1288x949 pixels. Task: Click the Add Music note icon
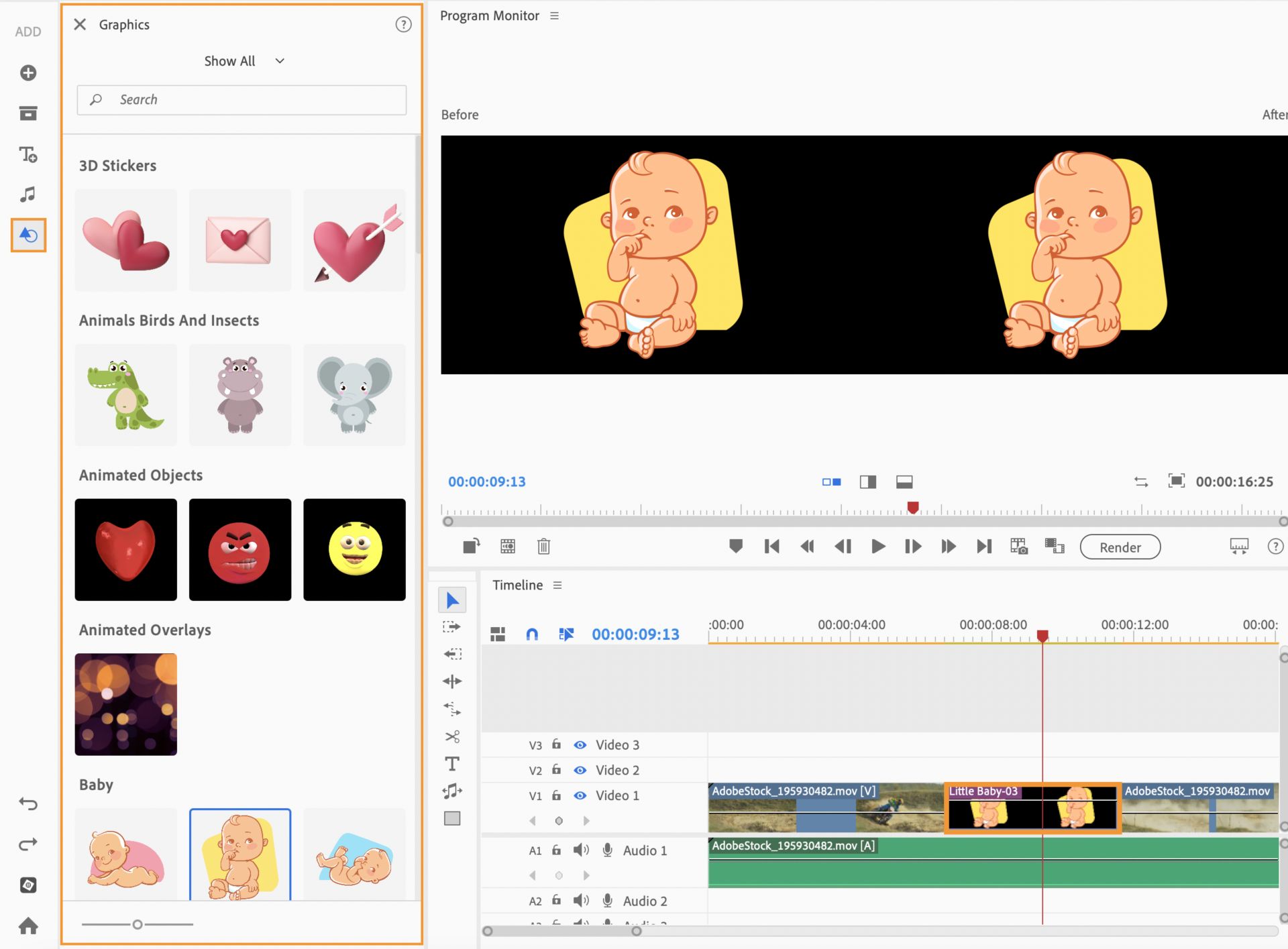pos(28,194)
